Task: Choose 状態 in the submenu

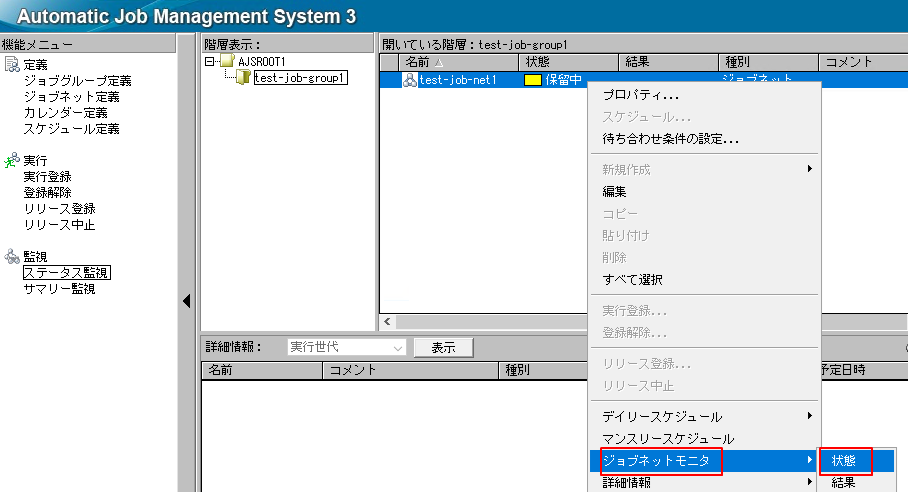Action: (856, 461)
